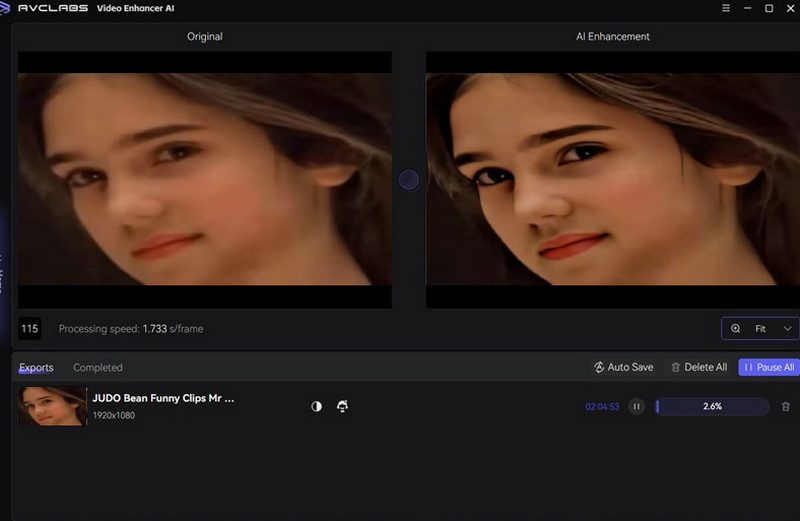Click the AVCLabs logo icon

click(x=9, y=8)
